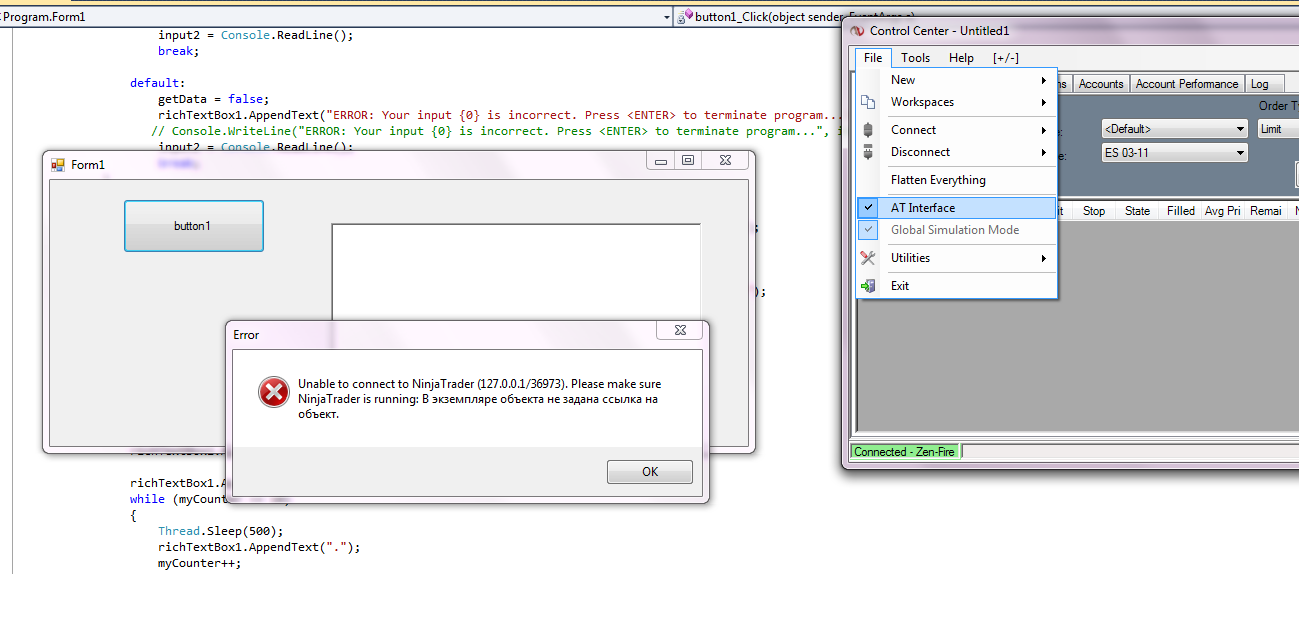Maximize the Form1 window
This screenshot has height=630, width=1299.
click(688, 160)
